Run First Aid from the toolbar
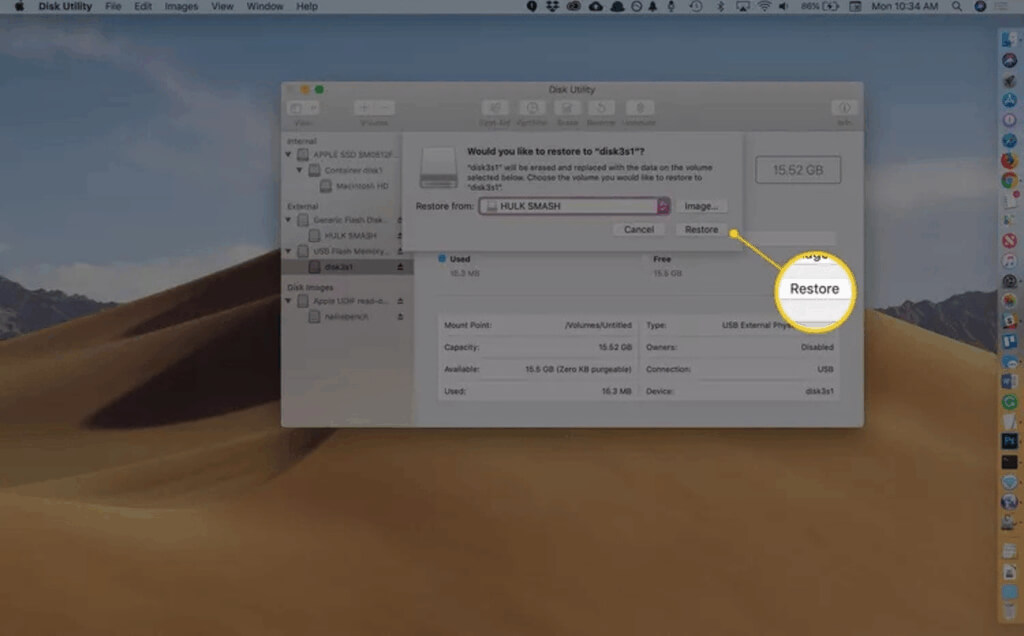 click(494, 108)
